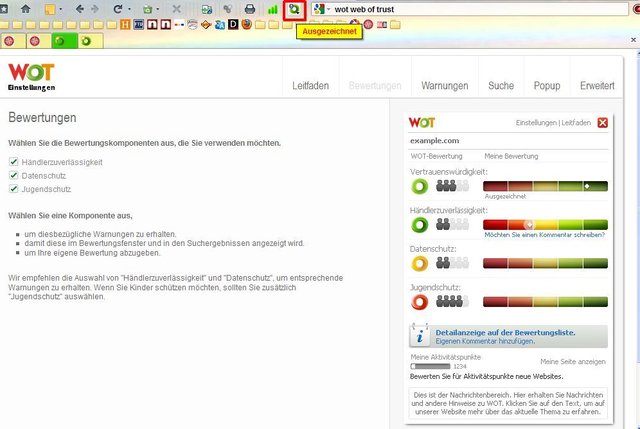640x429 pixels.
Task: Switch to the Bewertungen tab
Action: [x=375, y=86]
